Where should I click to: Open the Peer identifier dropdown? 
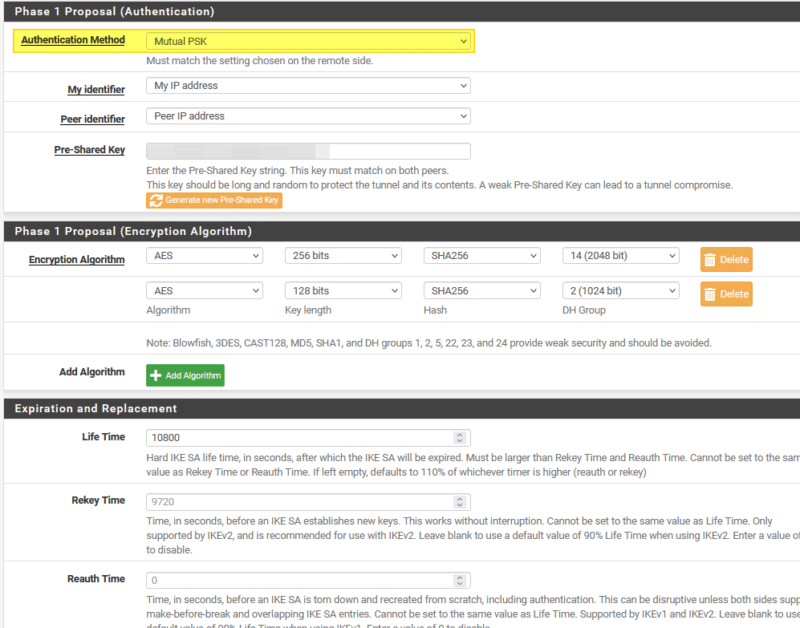[308, 116]
